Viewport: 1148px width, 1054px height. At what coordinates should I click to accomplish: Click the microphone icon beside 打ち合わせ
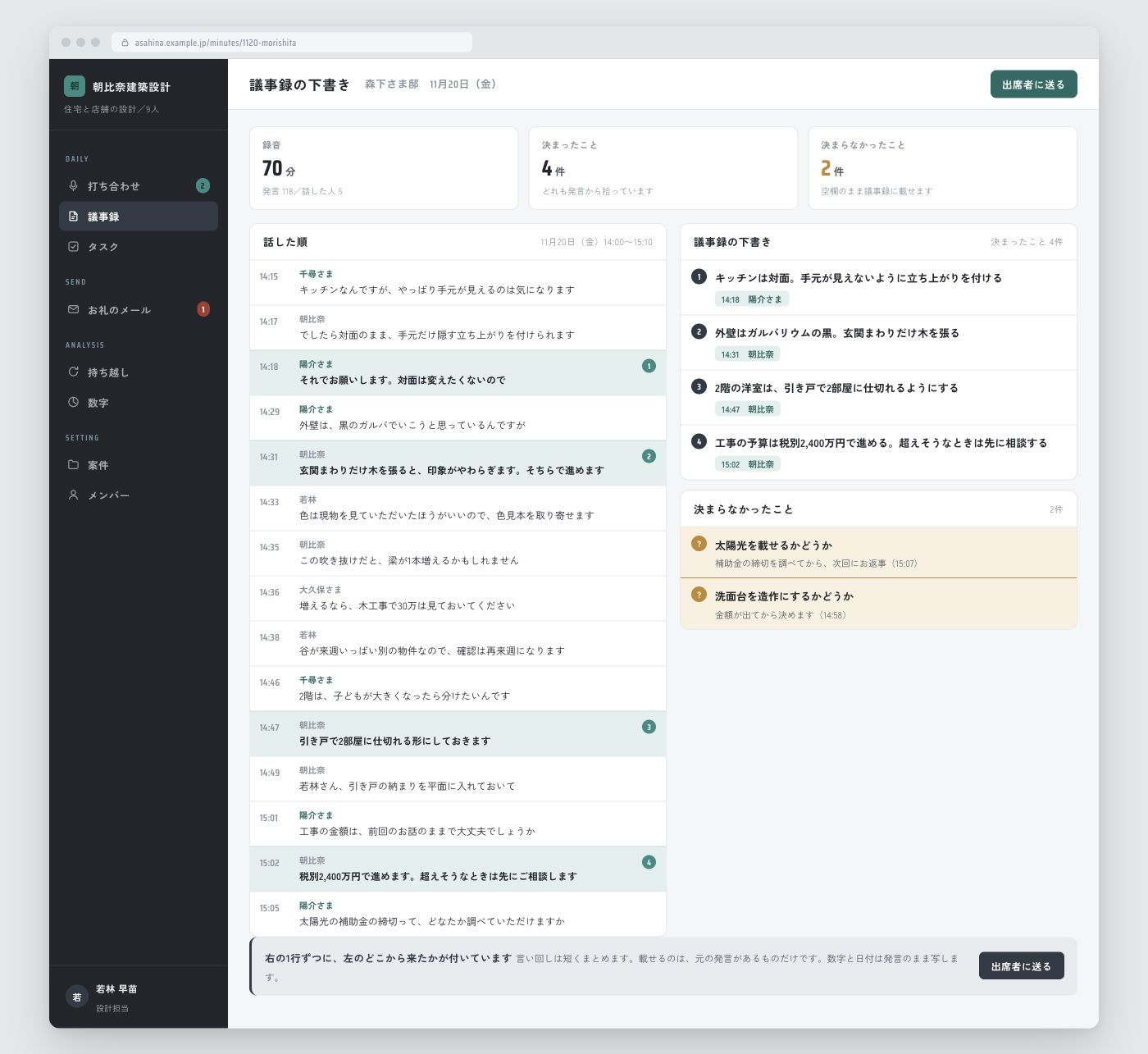[x=73, y=186]
